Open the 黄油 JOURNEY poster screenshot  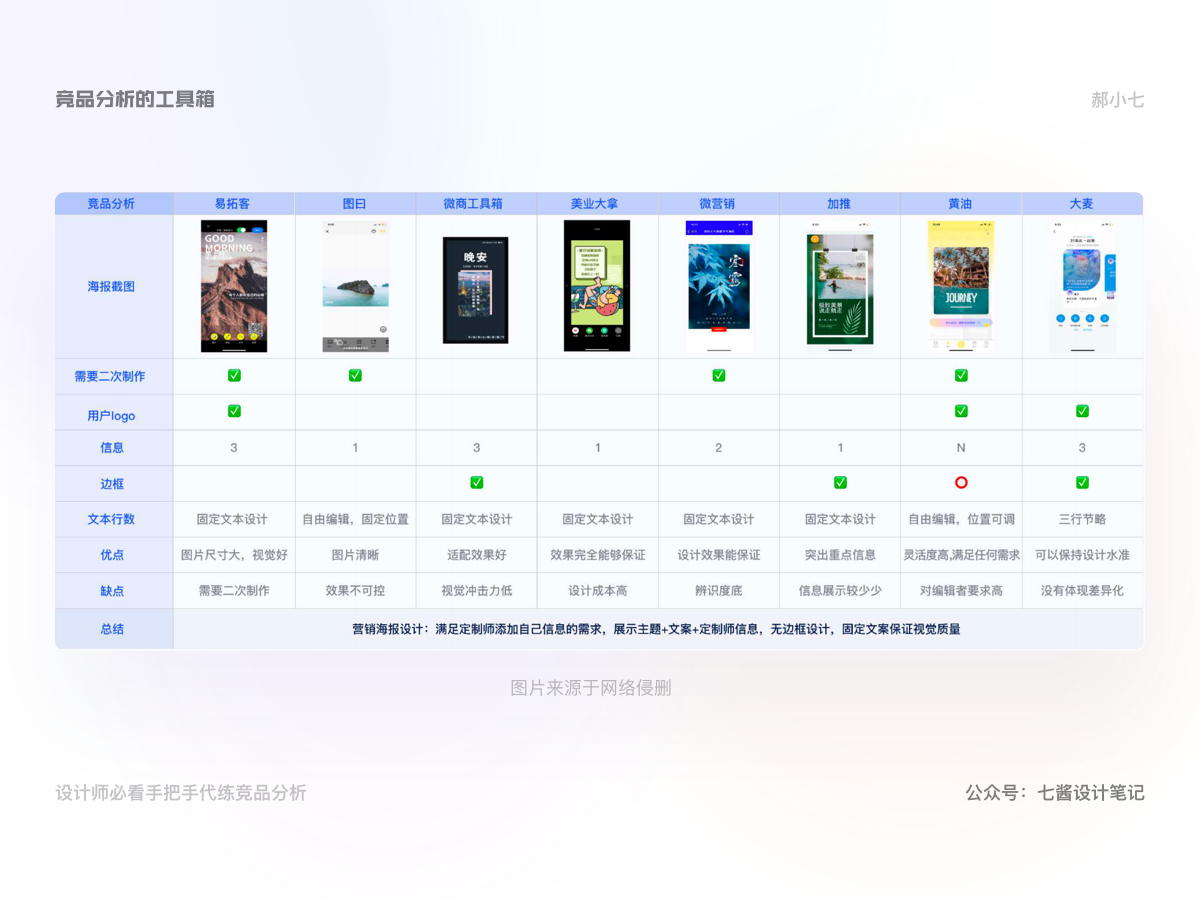[961, 287]
